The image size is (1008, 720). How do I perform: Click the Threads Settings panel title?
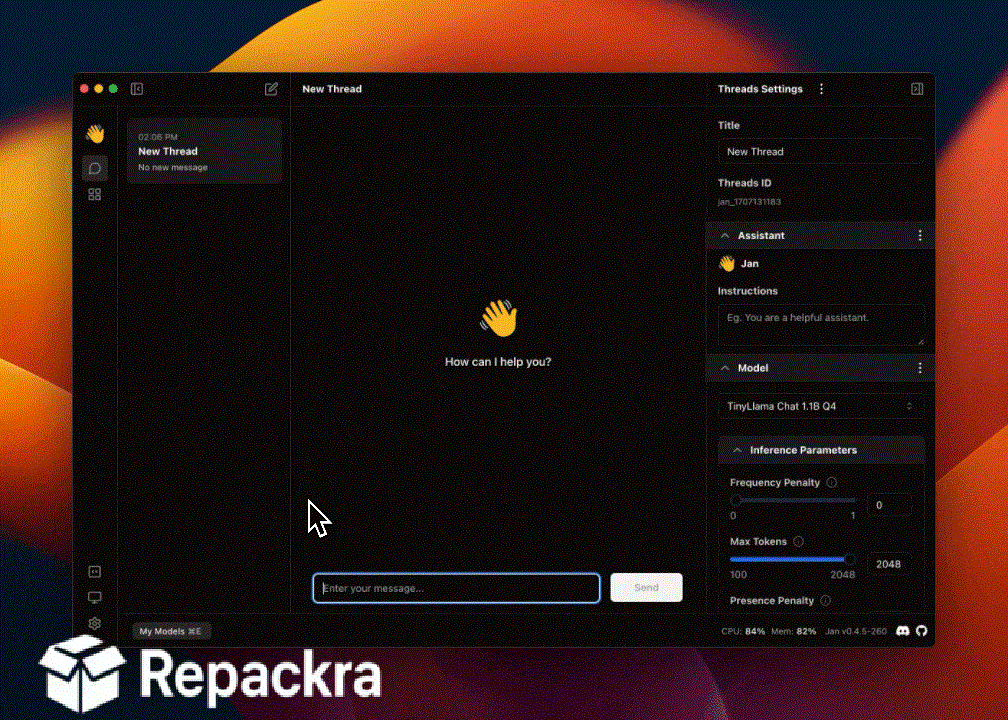click(x=760, y=89)
